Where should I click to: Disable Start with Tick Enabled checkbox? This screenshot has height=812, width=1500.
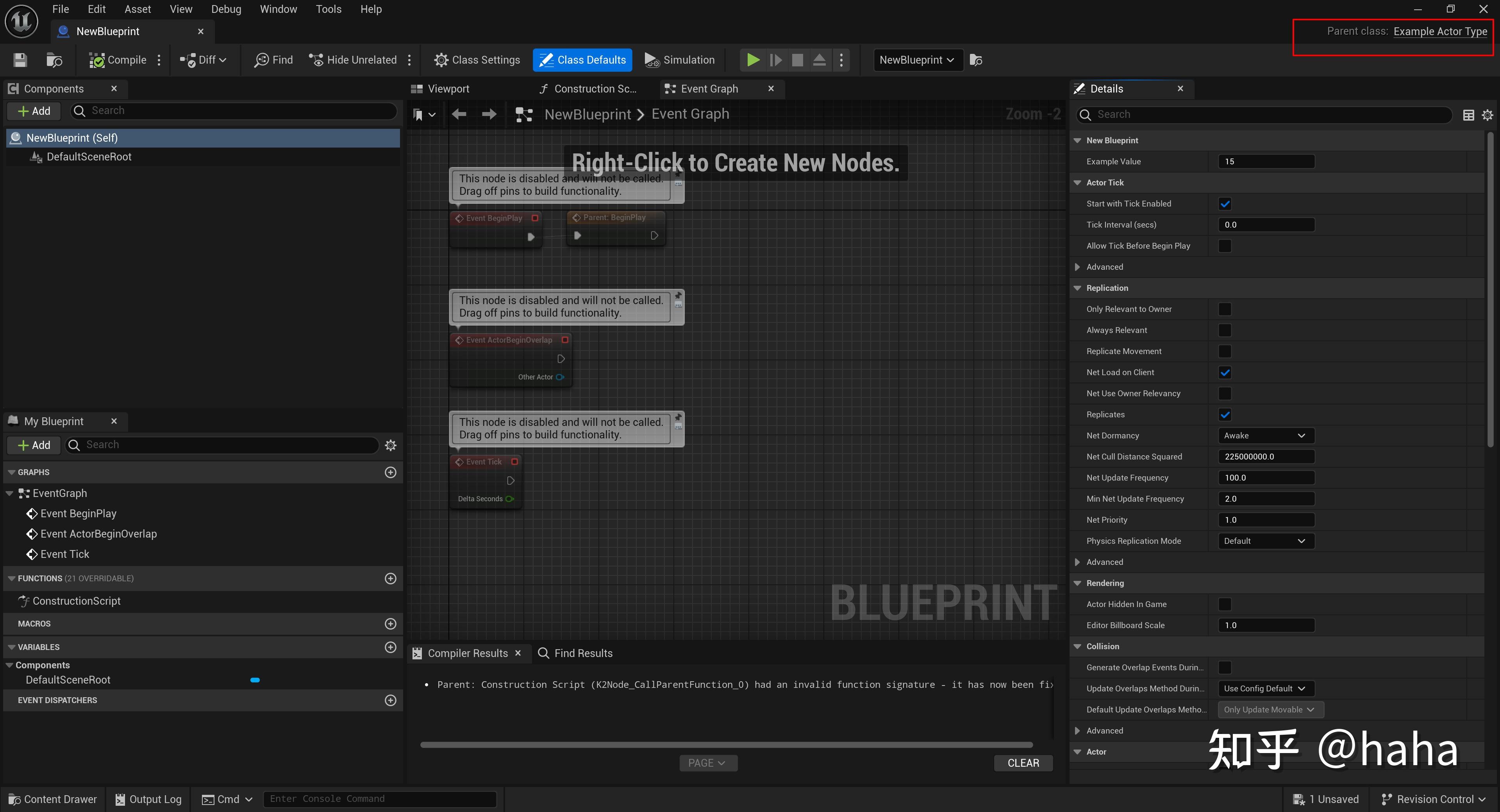(x=1225, y=204)
